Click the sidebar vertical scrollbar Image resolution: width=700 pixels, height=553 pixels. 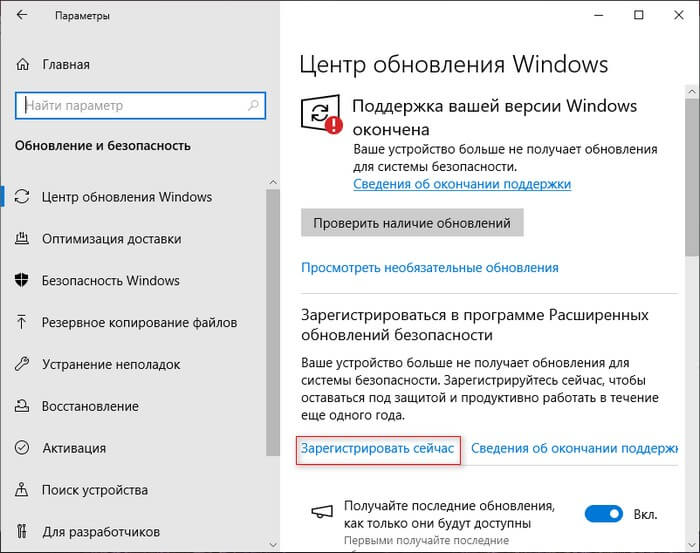[x=272, y=320]
